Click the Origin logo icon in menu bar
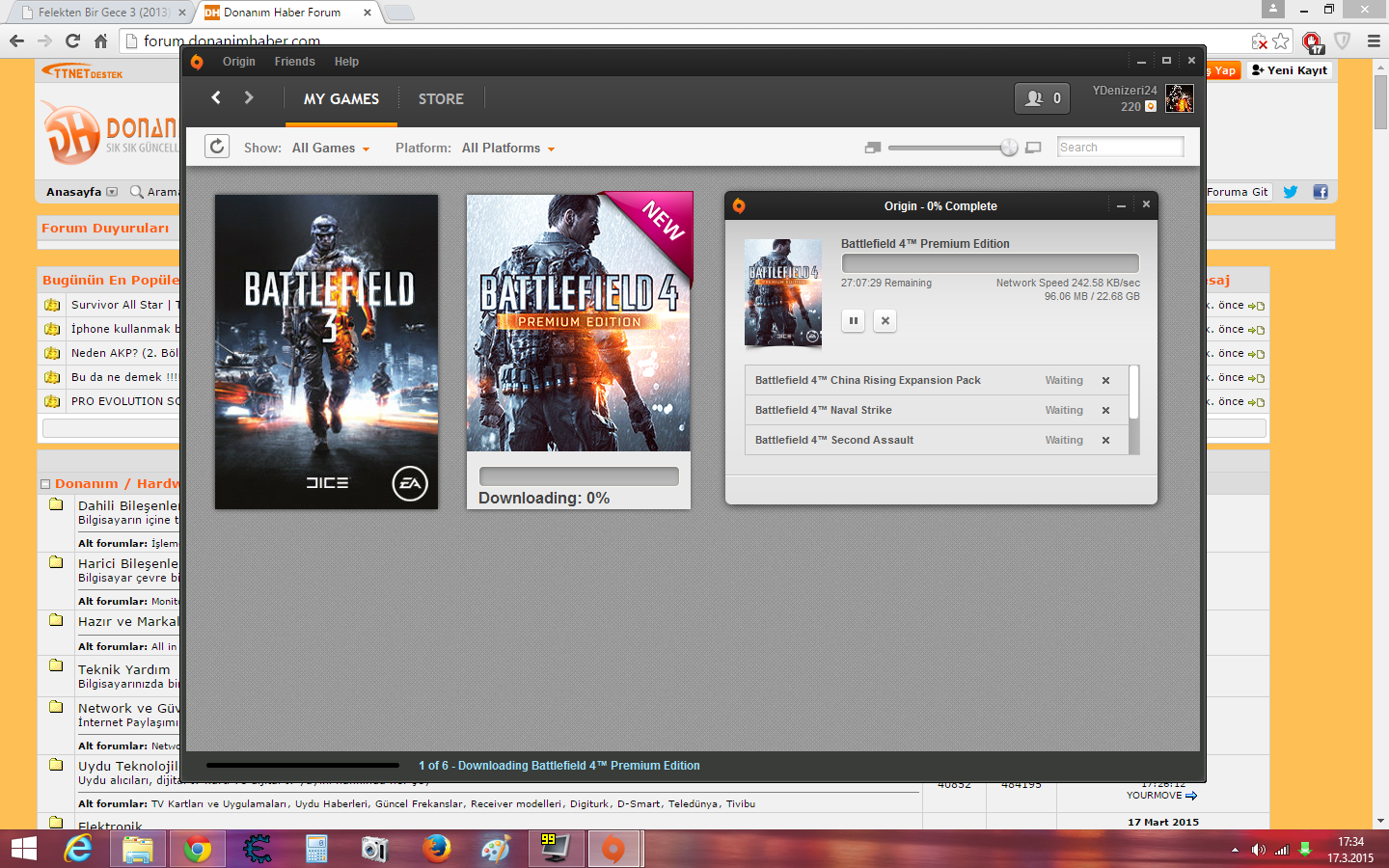The height and width of the screenshot is (868, 1389). click(197, 62)
